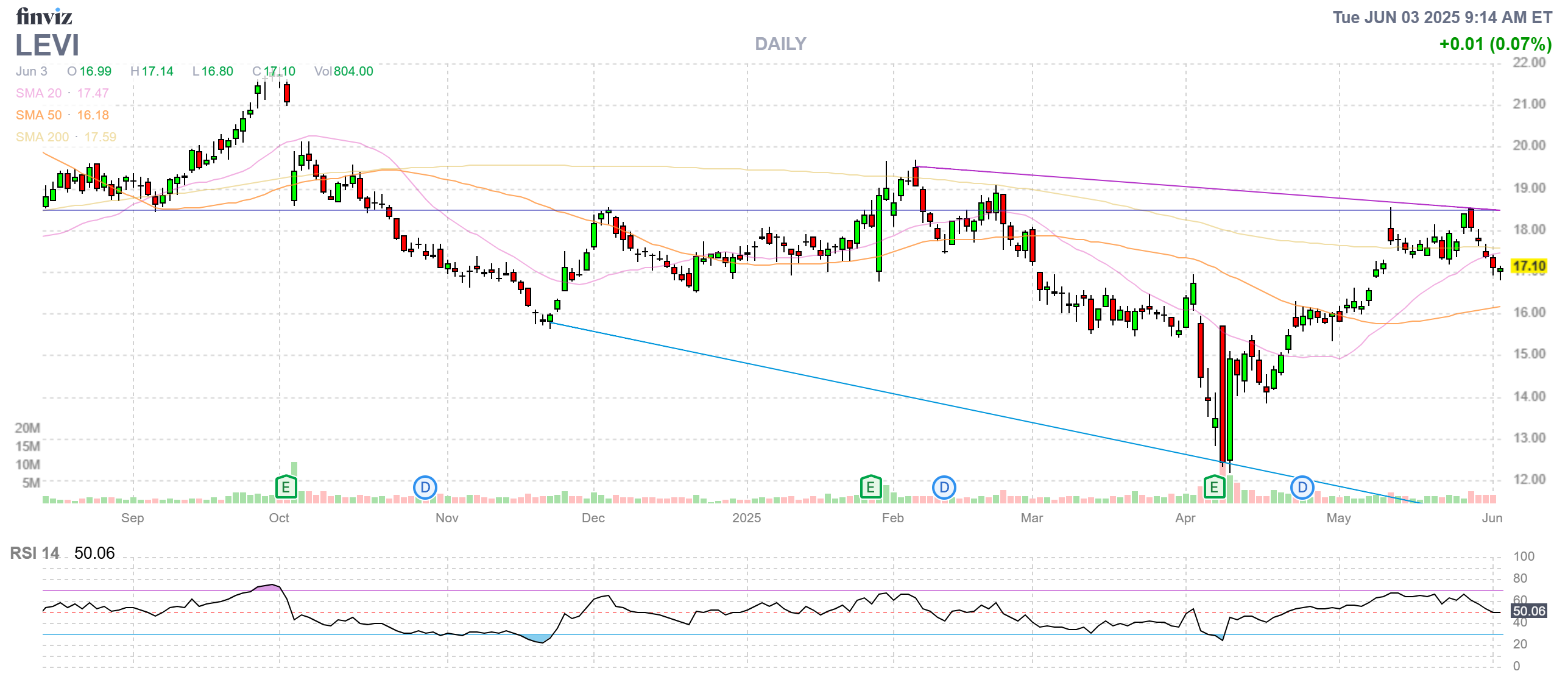Click the Vol 804.00 readout
The width and height of the screenshot is (1568, 685).
(x=344, y=71)
